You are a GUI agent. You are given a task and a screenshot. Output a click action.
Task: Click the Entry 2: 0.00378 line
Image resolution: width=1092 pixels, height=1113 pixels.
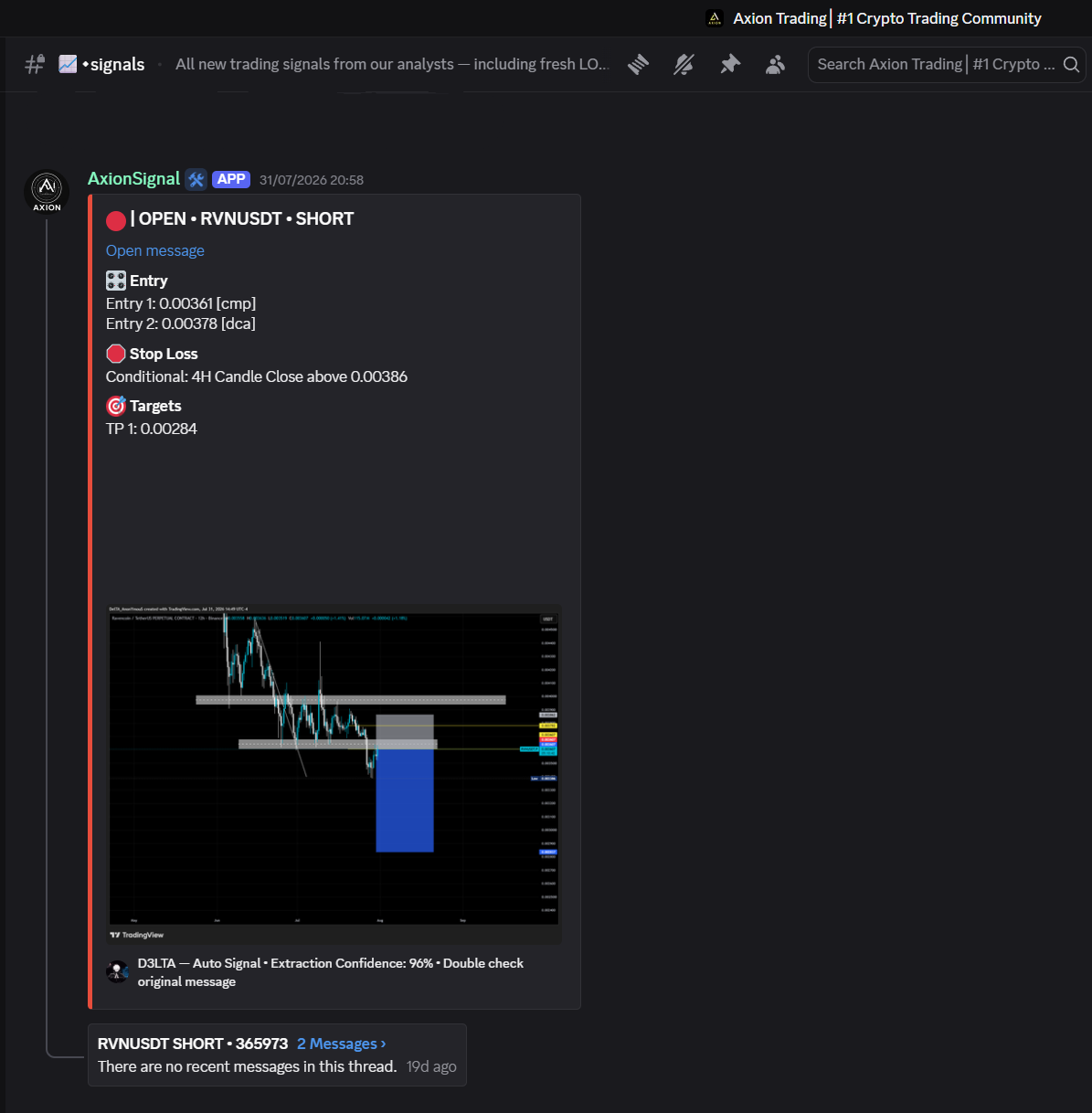pyautogui.click(x=181, y=323)
